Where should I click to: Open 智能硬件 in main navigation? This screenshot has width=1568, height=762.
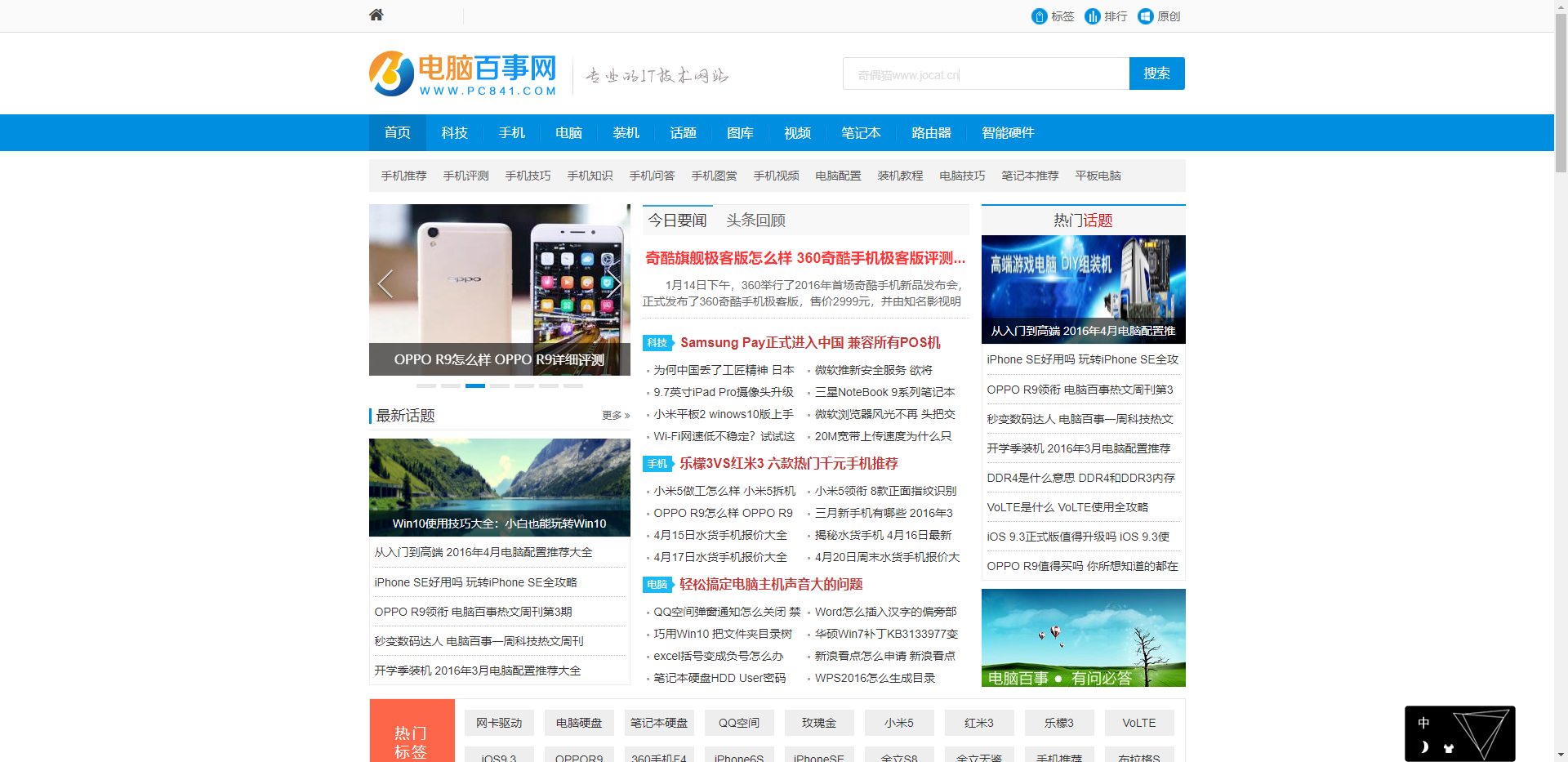pos(1008,132)
